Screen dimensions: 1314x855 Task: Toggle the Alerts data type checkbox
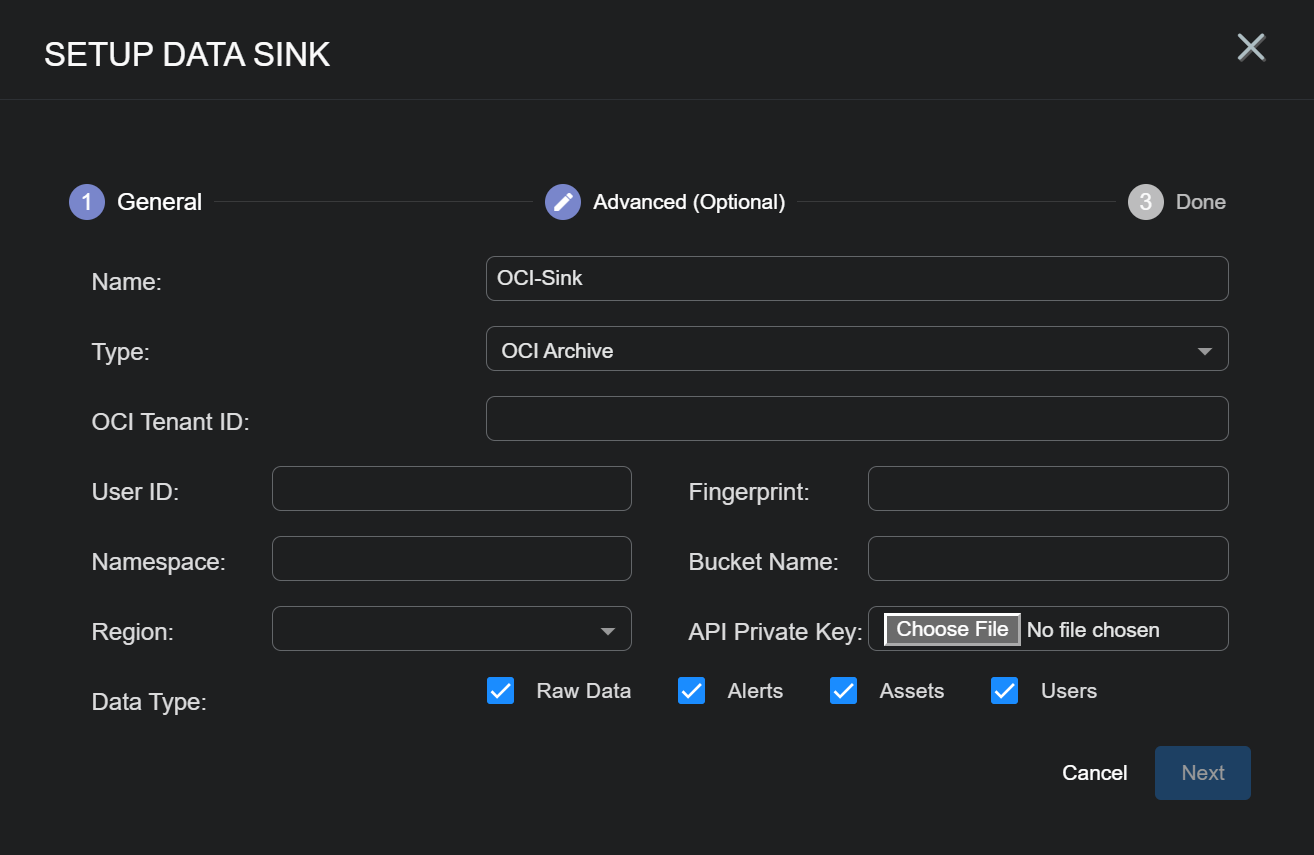pos(691,691)
